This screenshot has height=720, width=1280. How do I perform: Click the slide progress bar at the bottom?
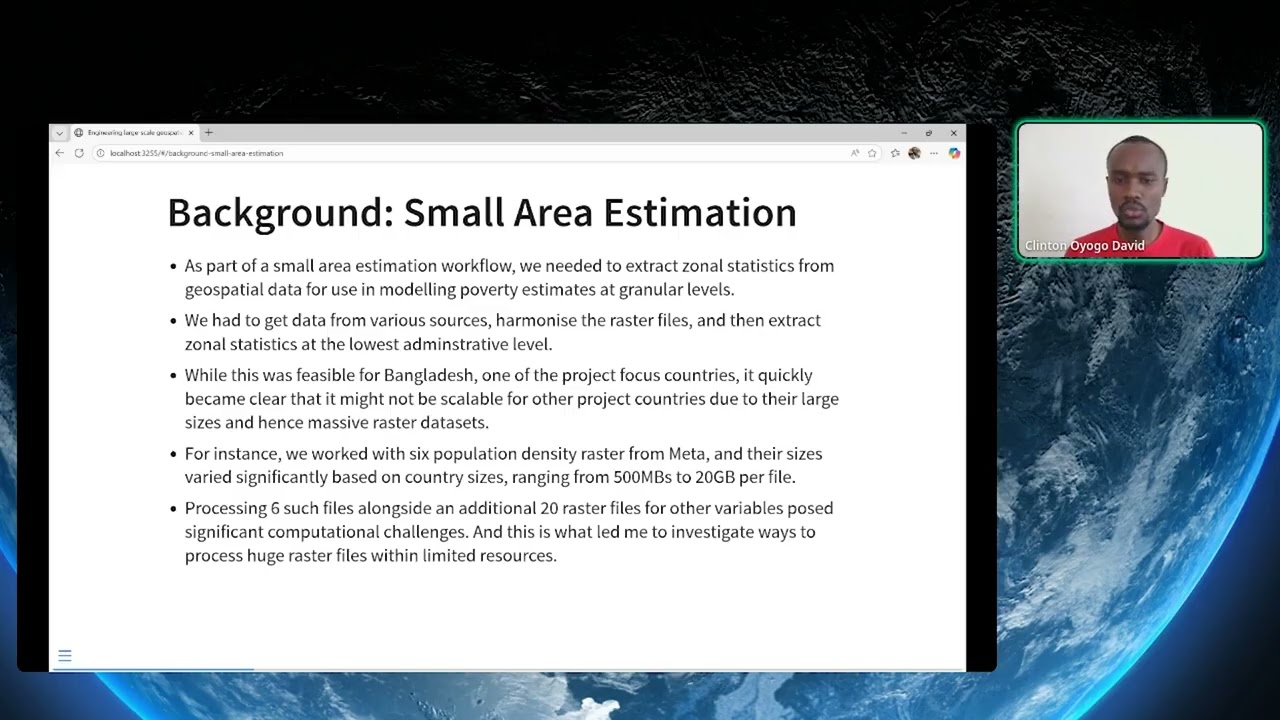[x=508, y=669]
